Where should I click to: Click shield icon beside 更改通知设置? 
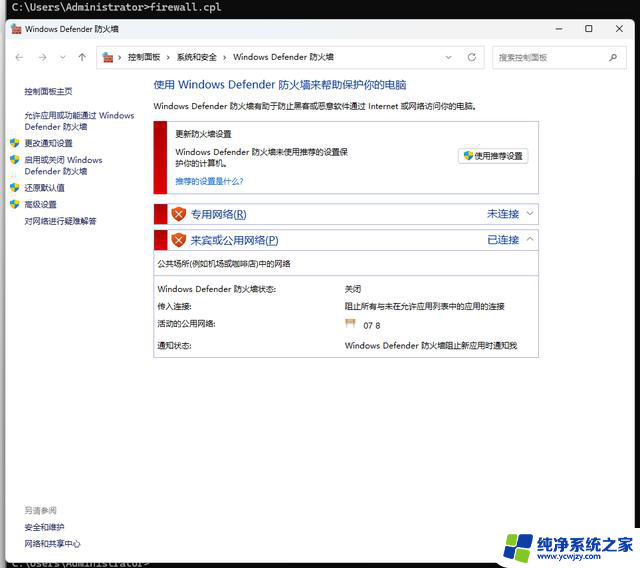tap(15, 143)
